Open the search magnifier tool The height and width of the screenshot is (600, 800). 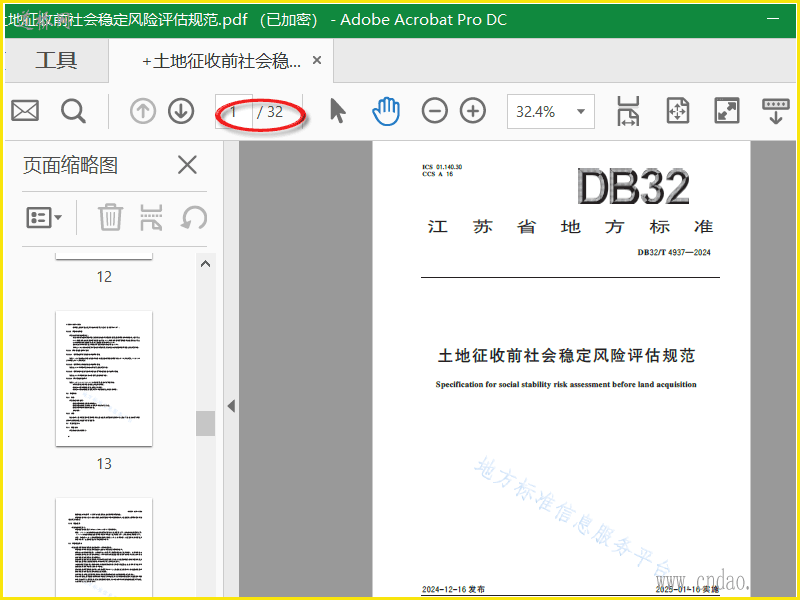(73, 111)
